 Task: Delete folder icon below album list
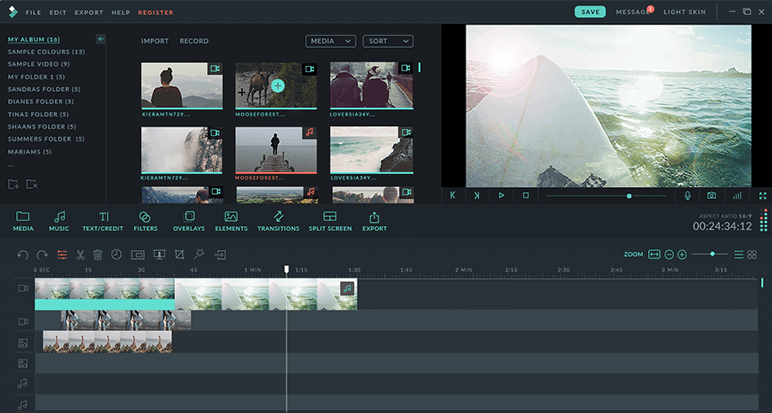(x=32, y=184)
